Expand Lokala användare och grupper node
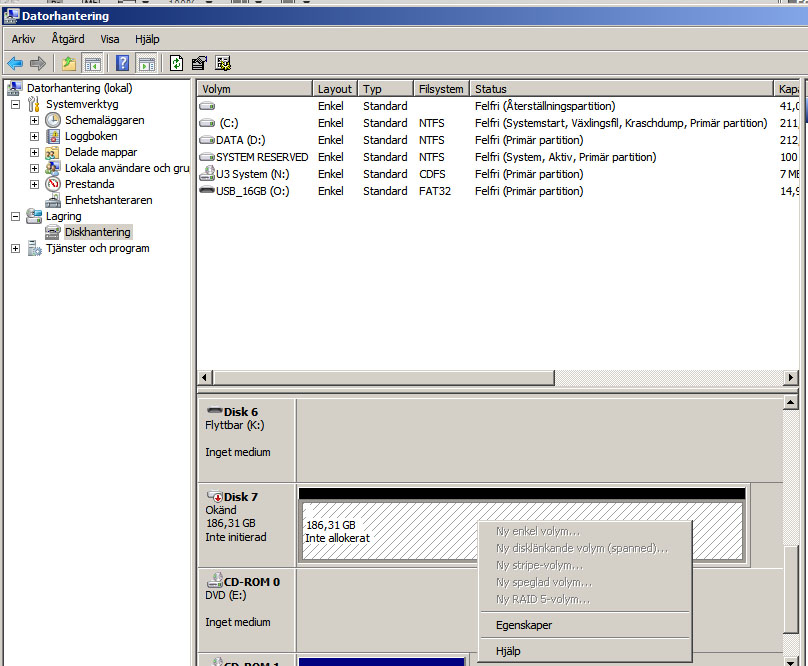The height and width of the screenshot is (666, 808). [x=35, y=168]
